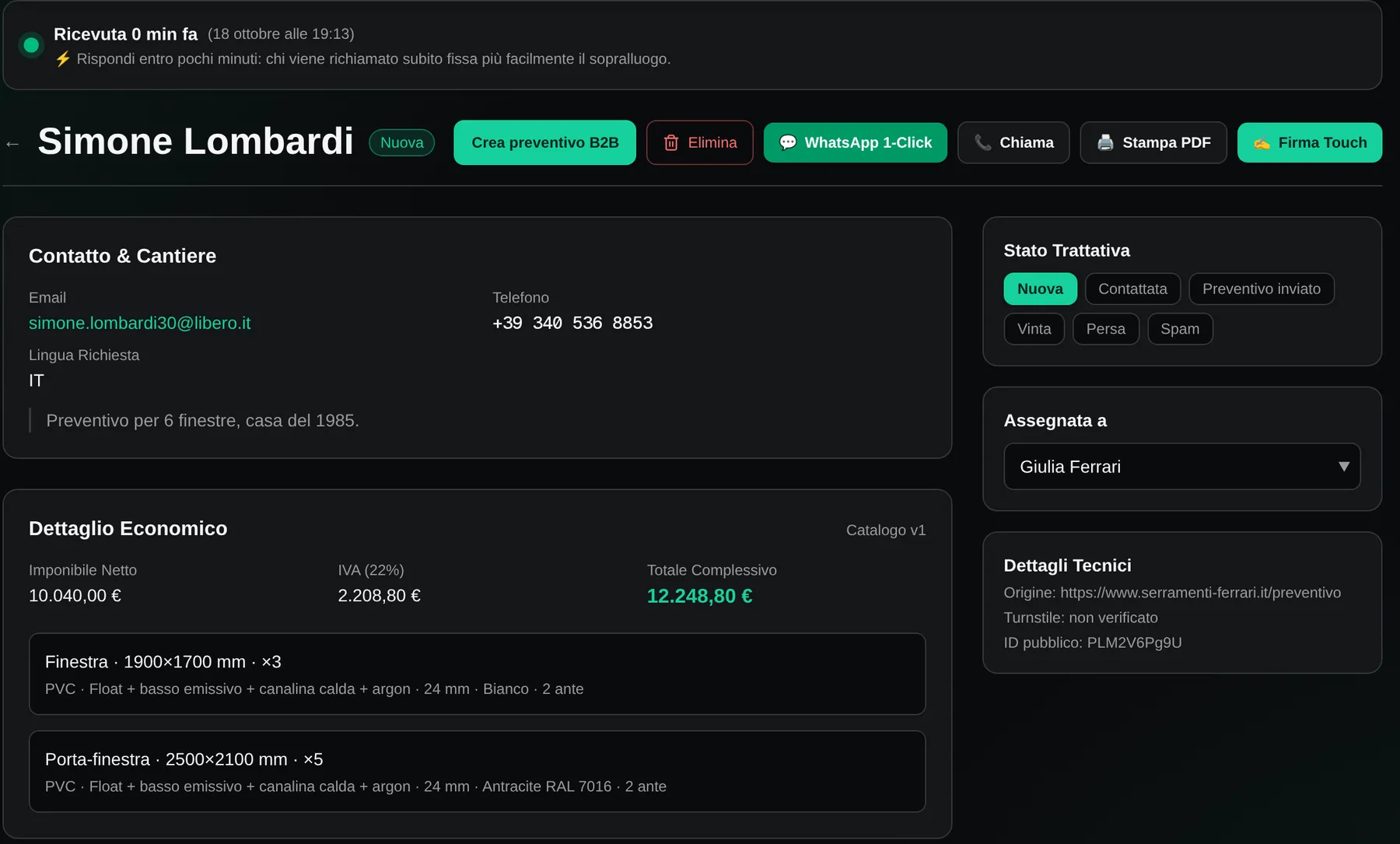This screenshot has height=844, width=1400.
Task: Click total amount 12.248,80 €
Action: [699, 596]
